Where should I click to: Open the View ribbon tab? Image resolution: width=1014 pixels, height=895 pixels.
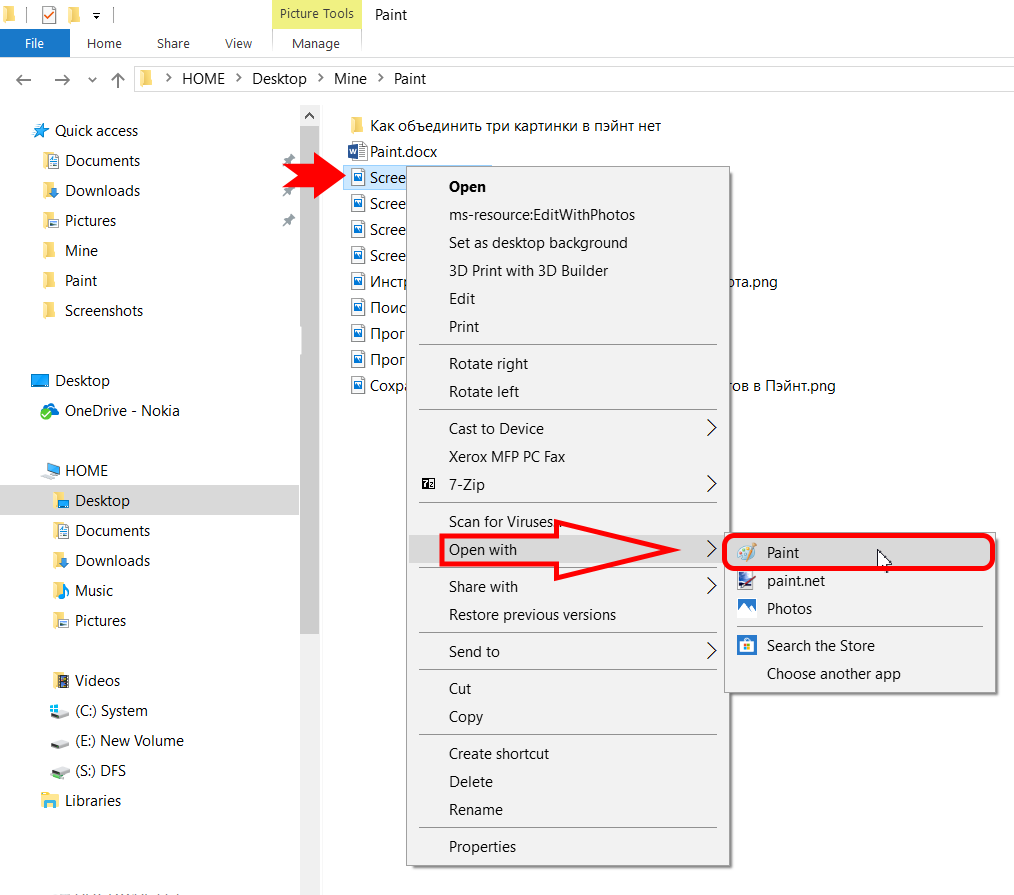[239, 43]
